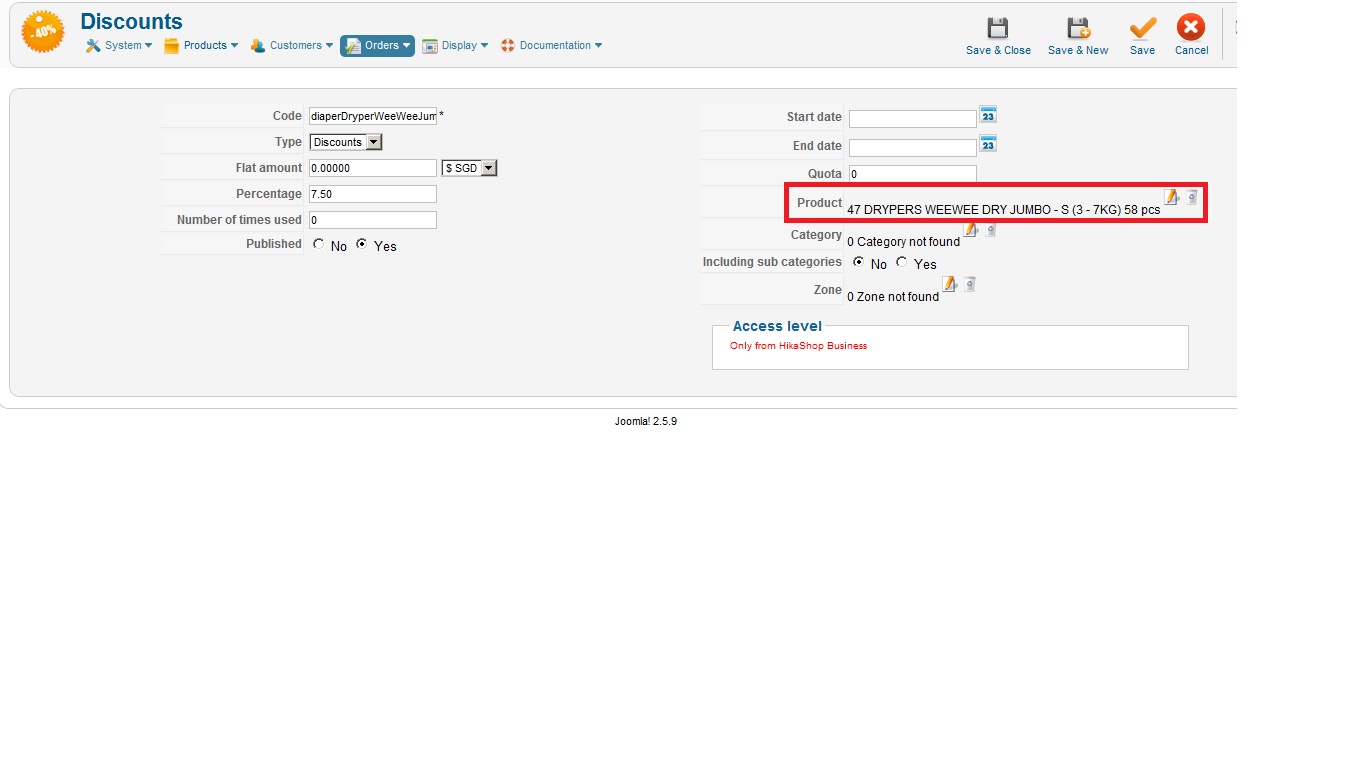
Task: Click the Save & Close floppy disk button
Action: 998,36
